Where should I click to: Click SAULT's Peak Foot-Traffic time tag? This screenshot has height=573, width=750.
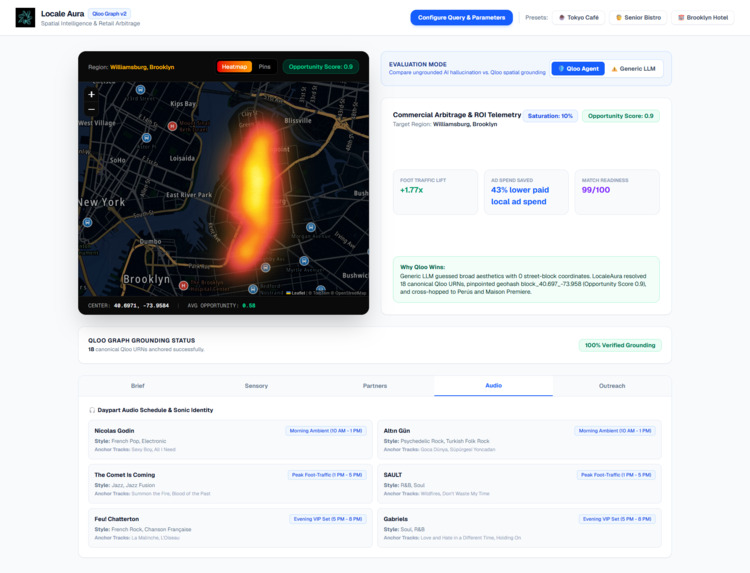click(616, 475)
